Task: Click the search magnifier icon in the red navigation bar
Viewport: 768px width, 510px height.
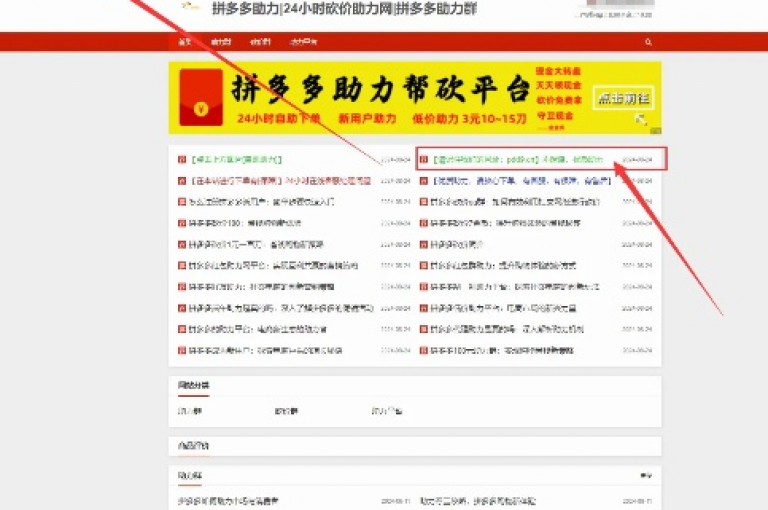Action: click(648, 42)
